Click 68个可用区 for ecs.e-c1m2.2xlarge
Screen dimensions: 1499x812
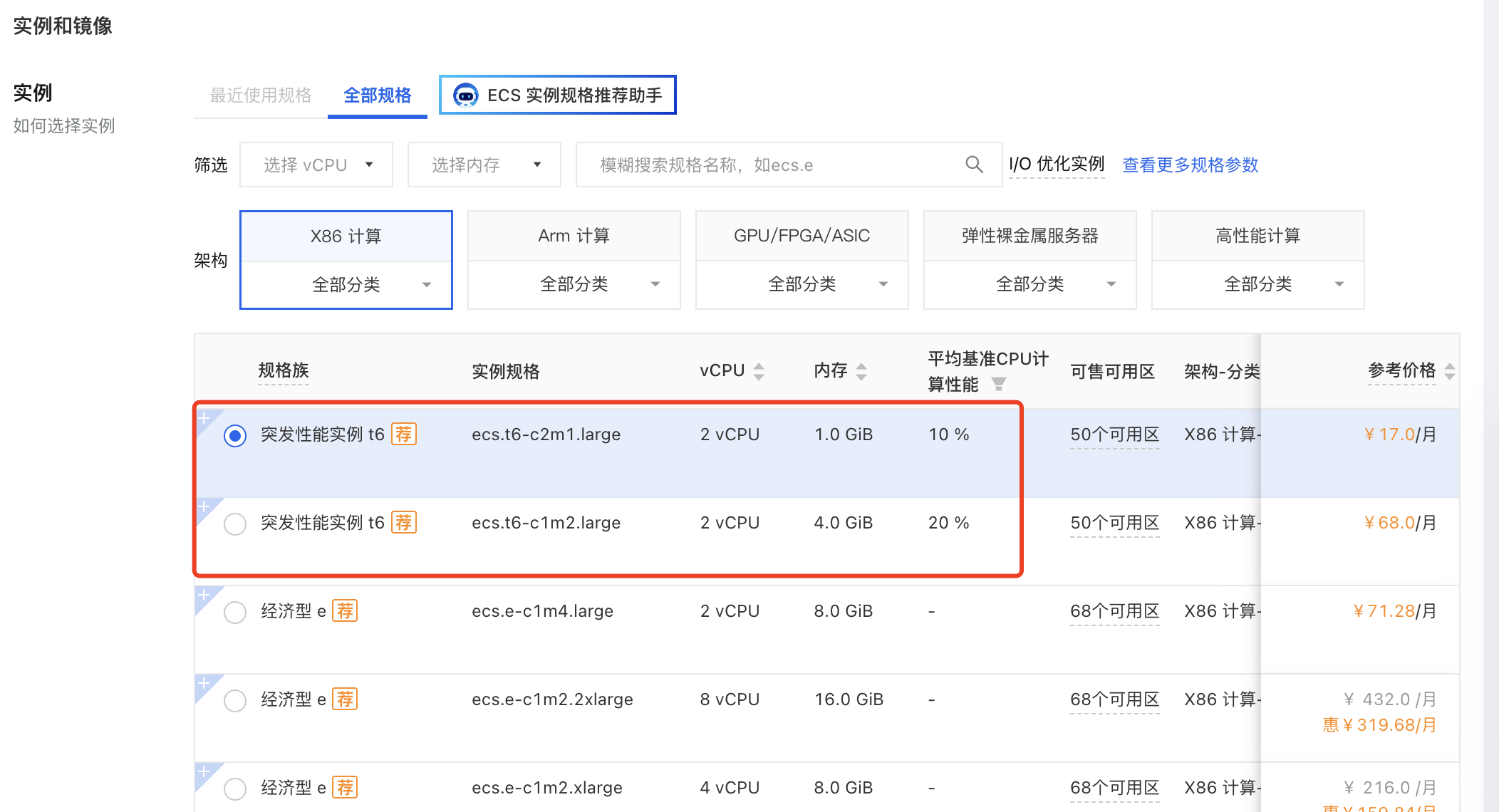[x=1115, y=699]
